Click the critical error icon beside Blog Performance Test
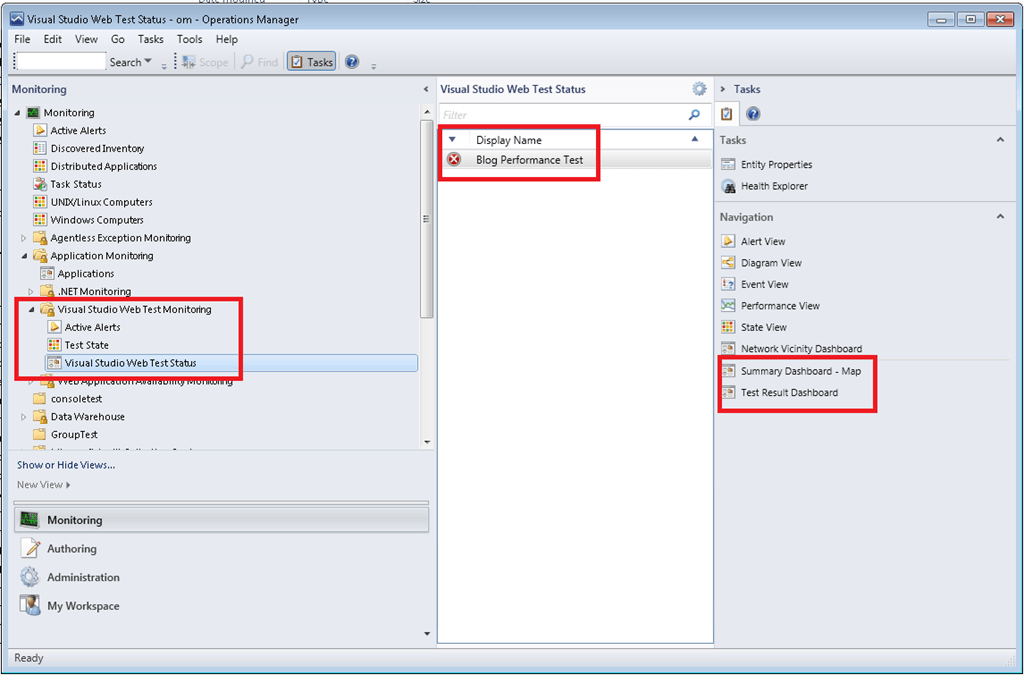 click(x=454, y=159)
